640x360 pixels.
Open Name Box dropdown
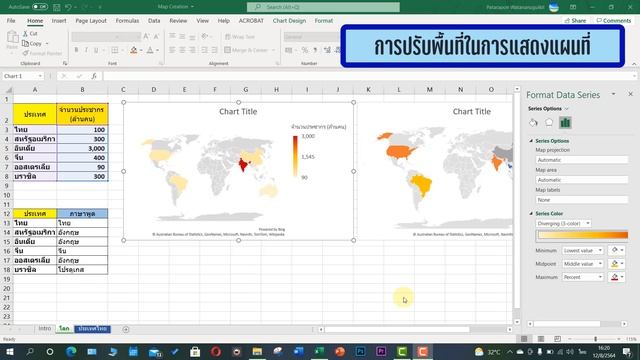pyautogui.click(x=40, y=76)
